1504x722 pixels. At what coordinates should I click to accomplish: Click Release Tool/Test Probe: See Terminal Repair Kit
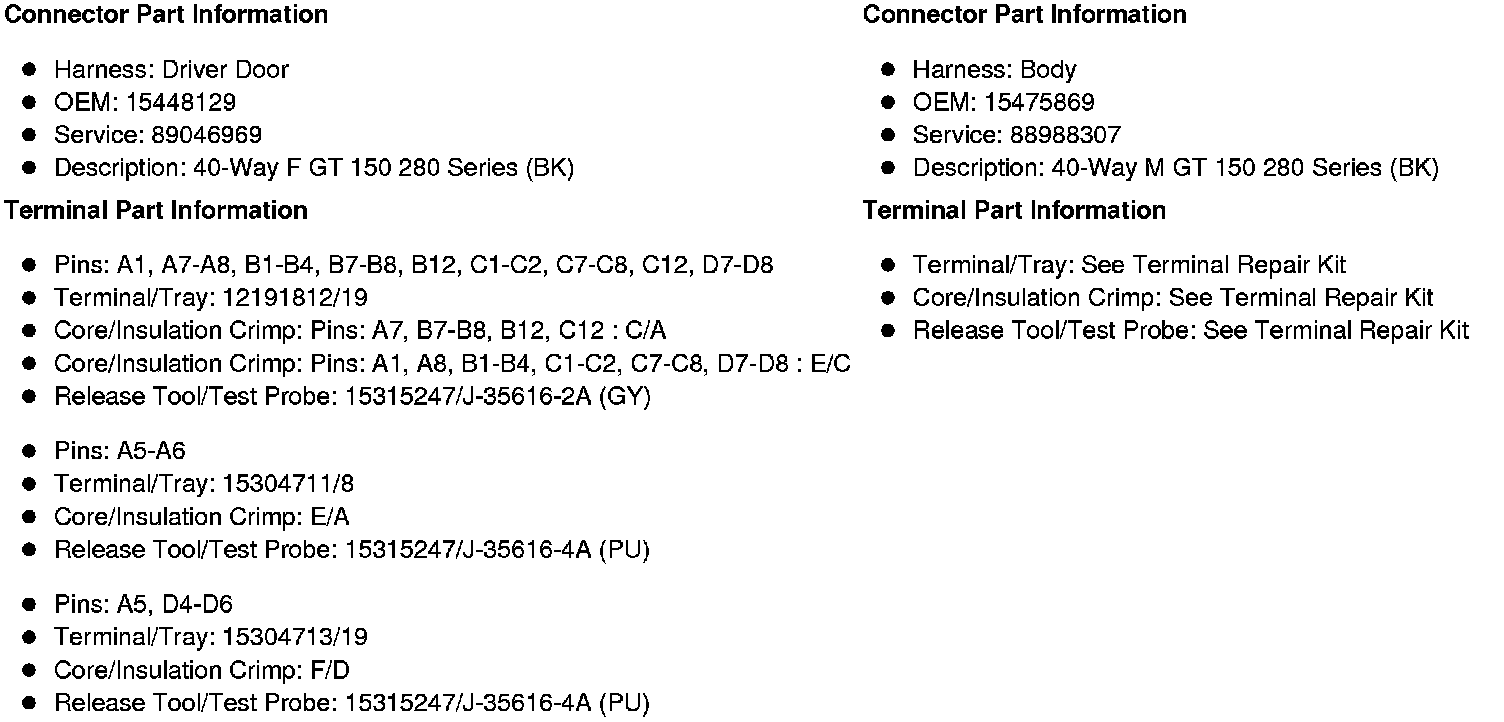point(1190,331)
